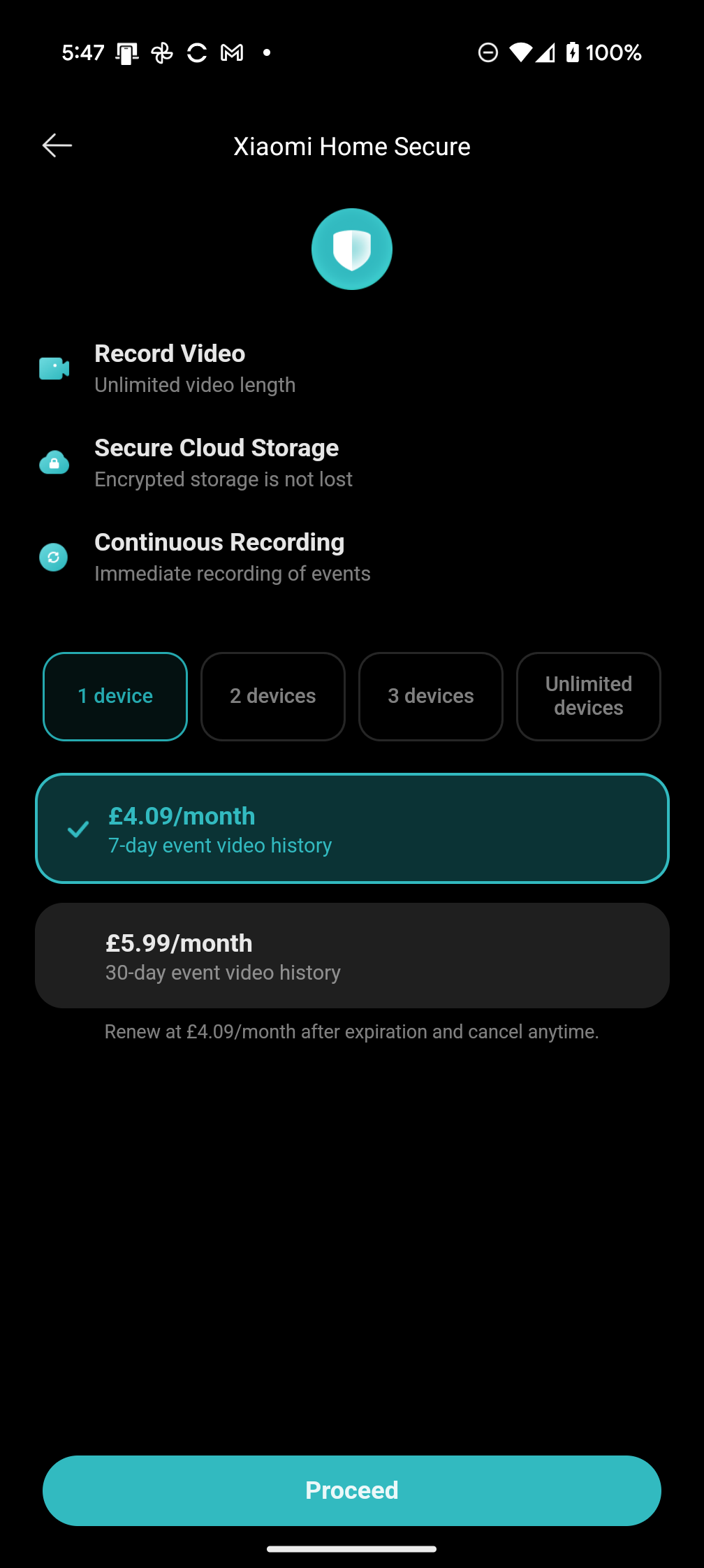
Task: Choose the 3 devices option
Action: (x=431, y=697)
